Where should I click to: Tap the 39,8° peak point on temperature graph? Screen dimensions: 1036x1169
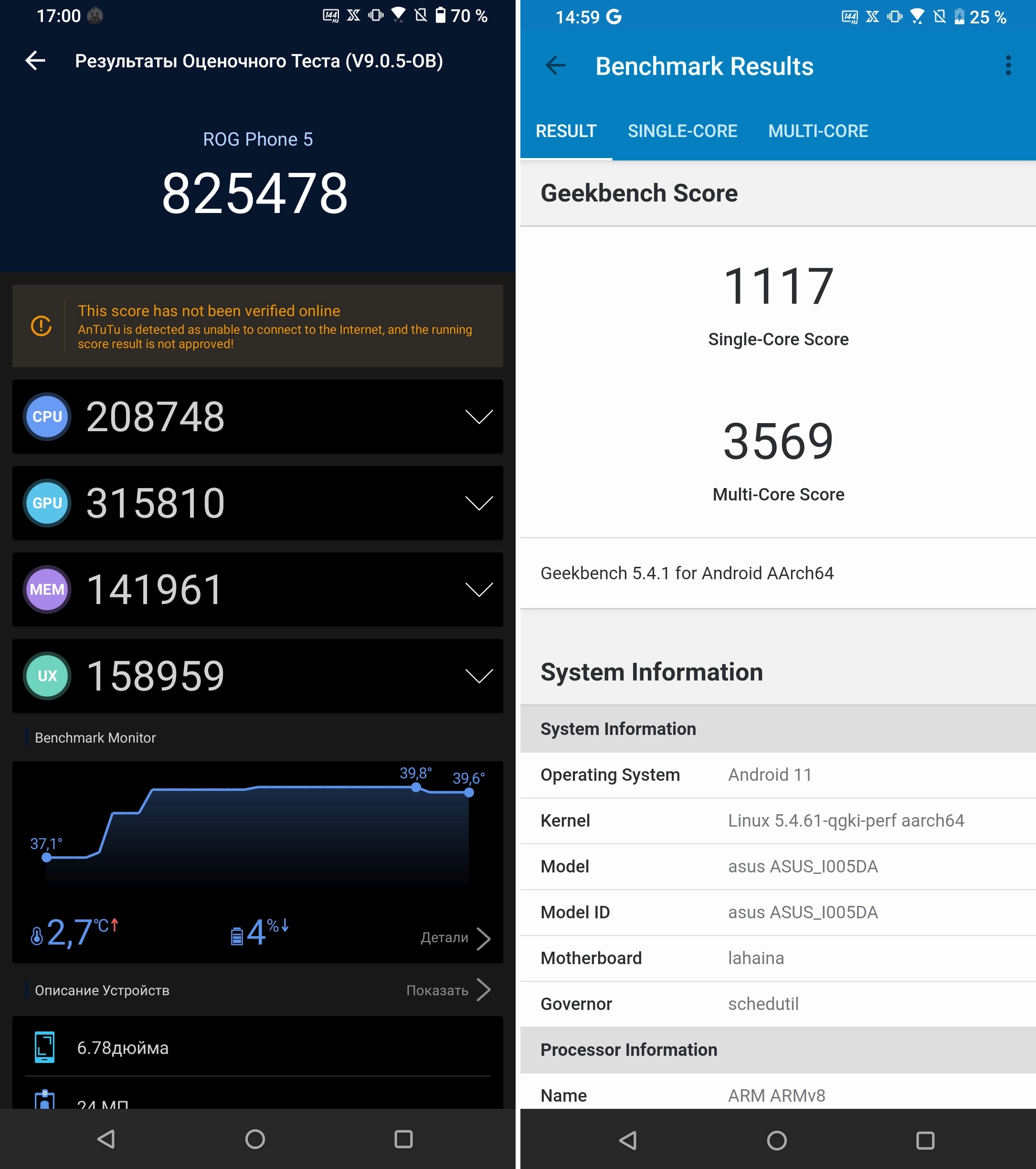pyautogui.click(x=416, y=787)
